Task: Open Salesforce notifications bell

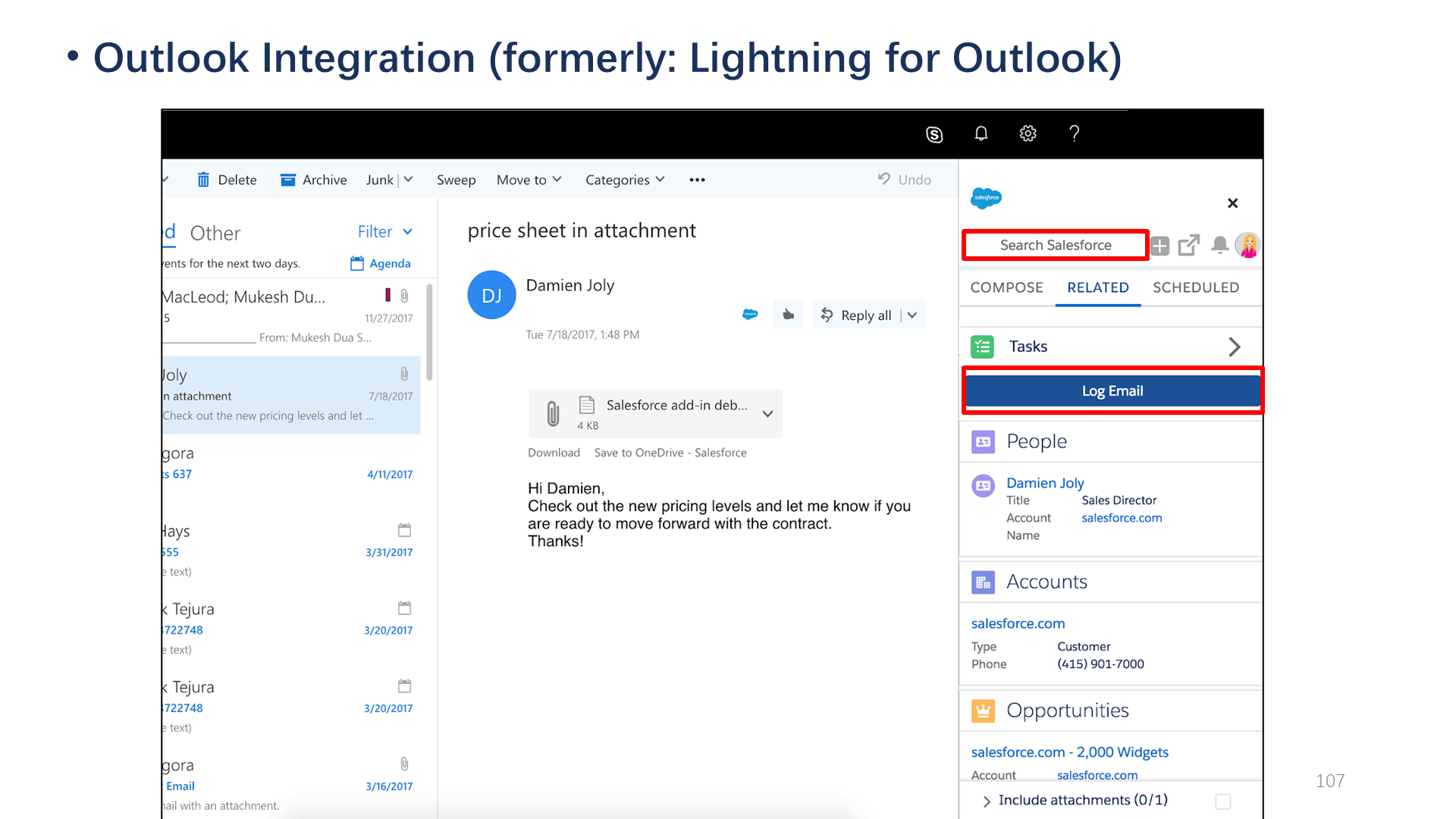Action: pyautogui.click(x=1219, y=245)
